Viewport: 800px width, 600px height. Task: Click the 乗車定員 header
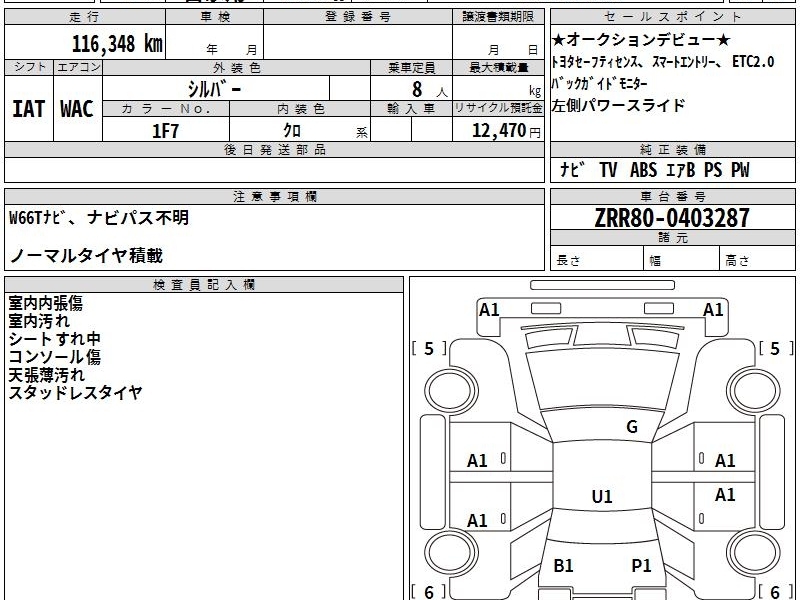[x=411, y=67]
